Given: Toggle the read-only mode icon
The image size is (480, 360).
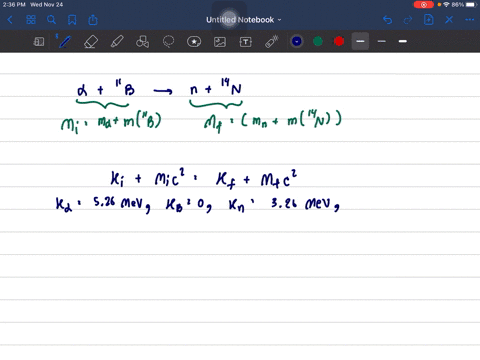Looking at the screenshot, I should 39,42.
